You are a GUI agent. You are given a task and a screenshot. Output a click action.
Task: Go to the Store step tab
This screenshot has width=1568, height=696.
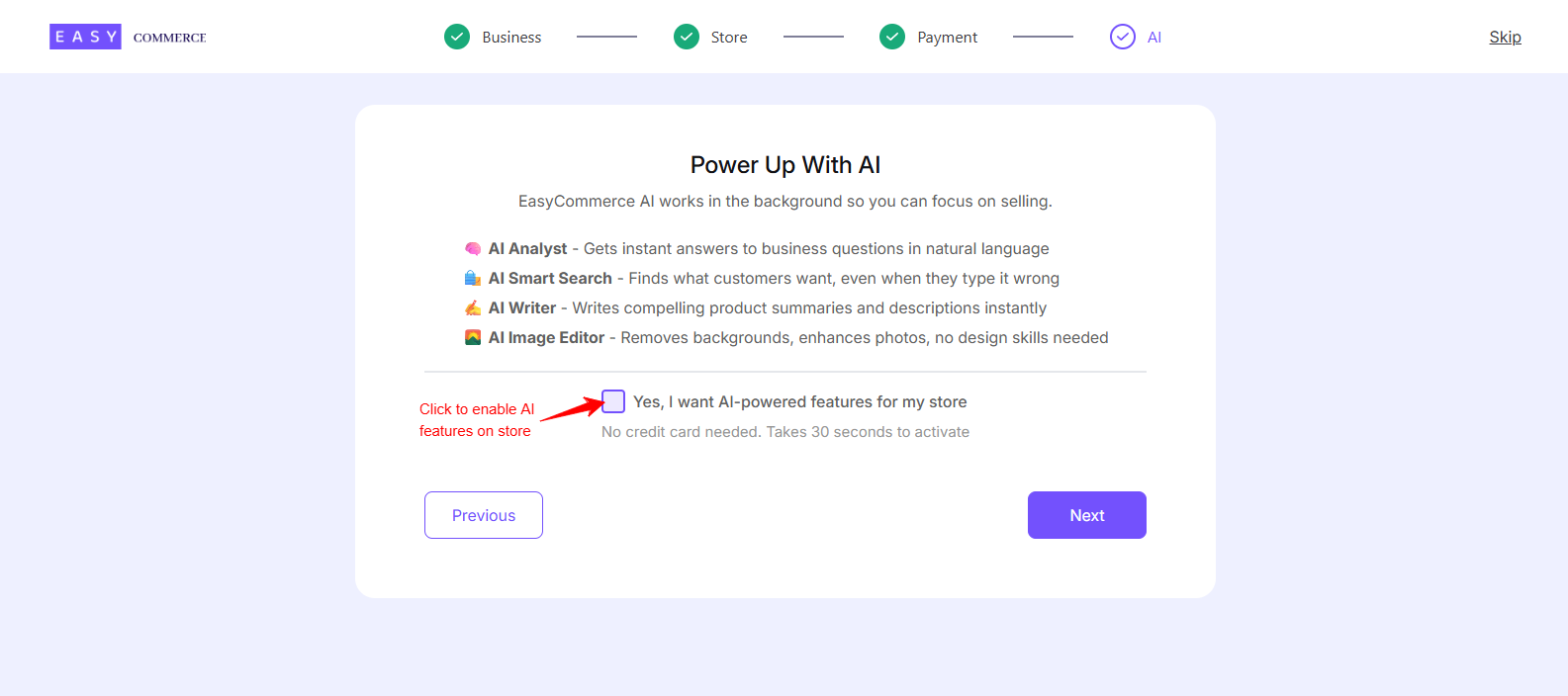(729, 38)
